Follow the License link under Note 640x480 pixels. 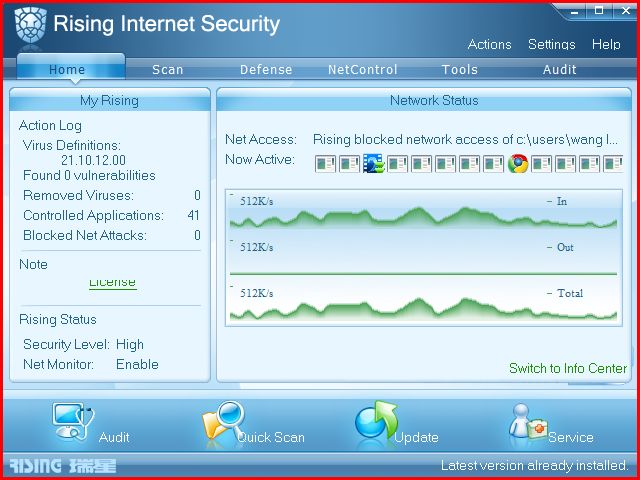(x=113, y=283)
